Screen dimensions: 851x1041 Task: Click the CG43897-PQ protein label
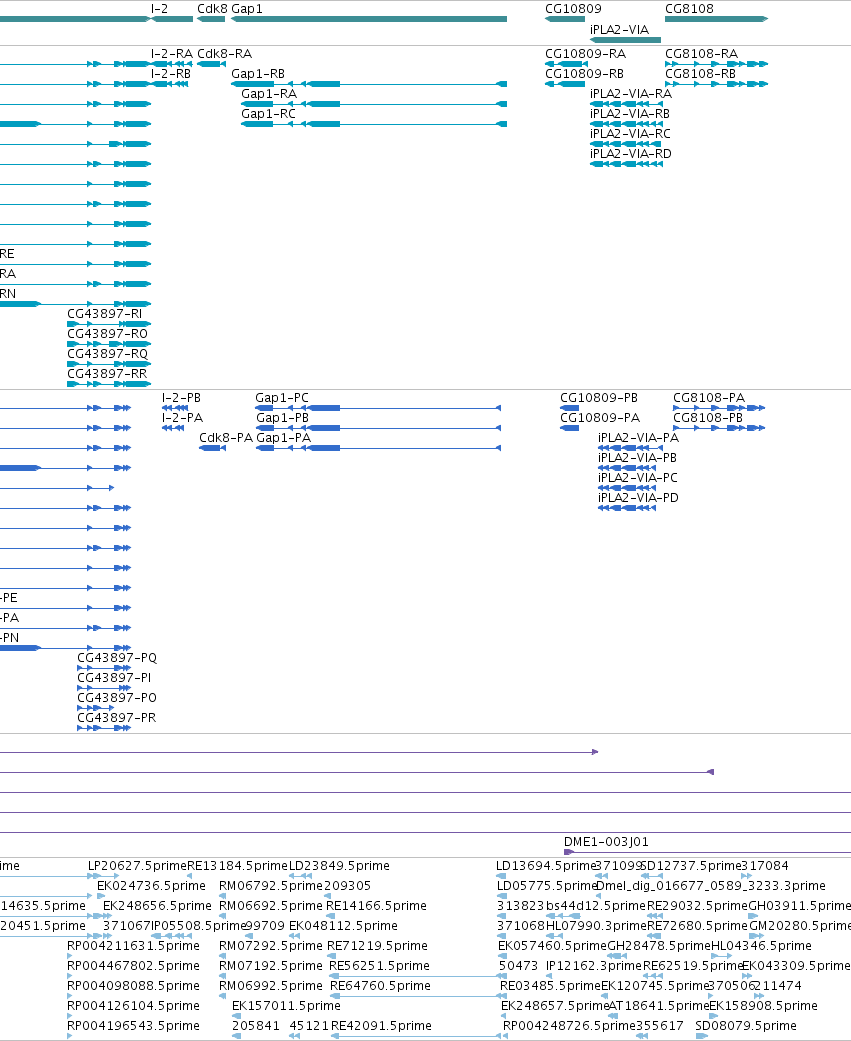click(x=117, y=657)
